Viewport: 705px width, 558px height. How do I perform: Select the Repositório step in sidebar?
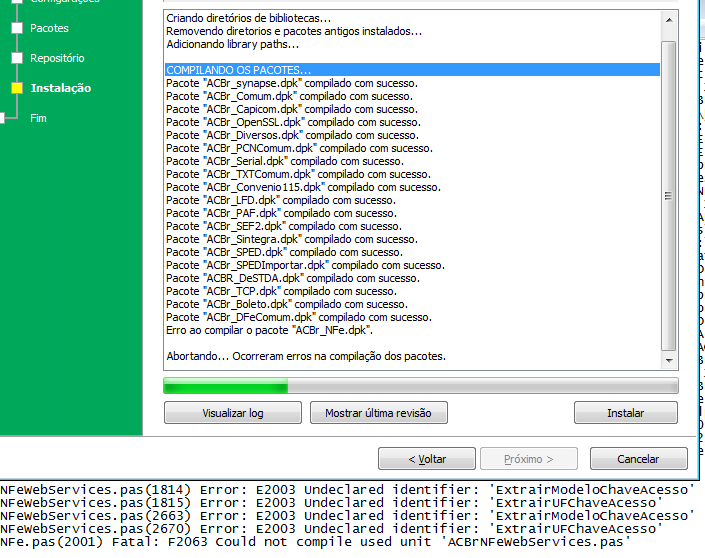(57, 58)
